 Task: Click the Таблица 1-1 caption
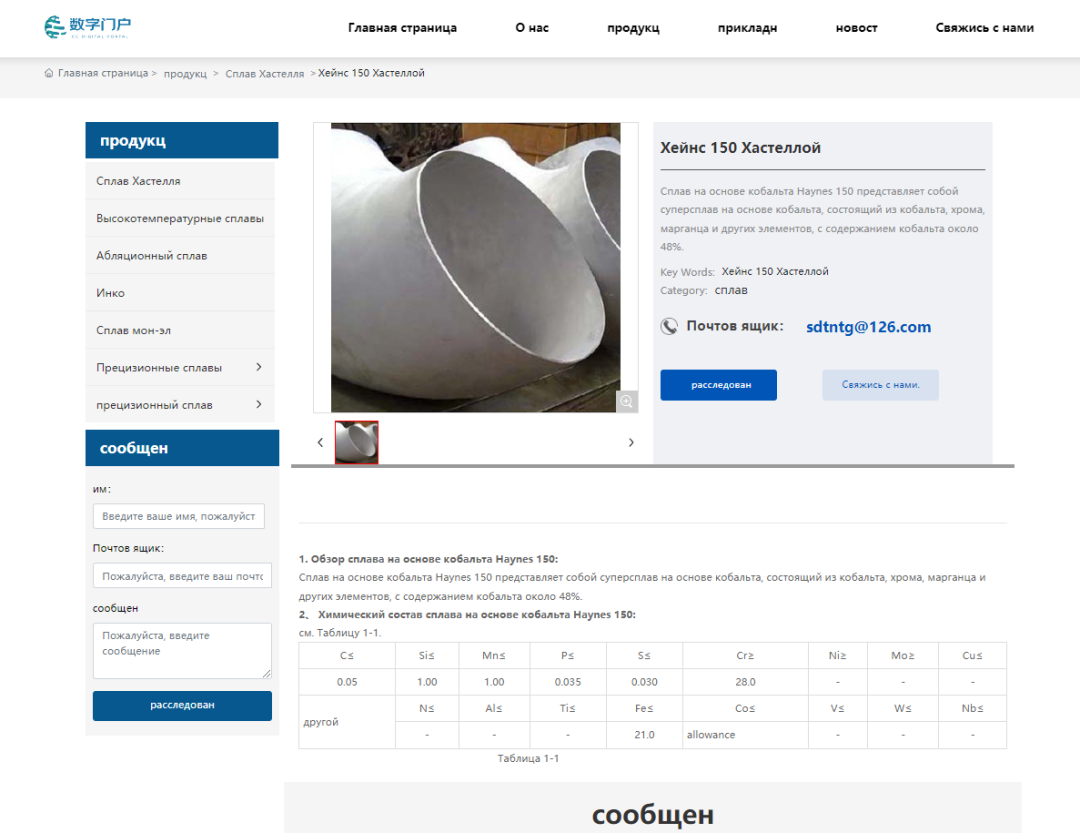(x=528, y=758)
